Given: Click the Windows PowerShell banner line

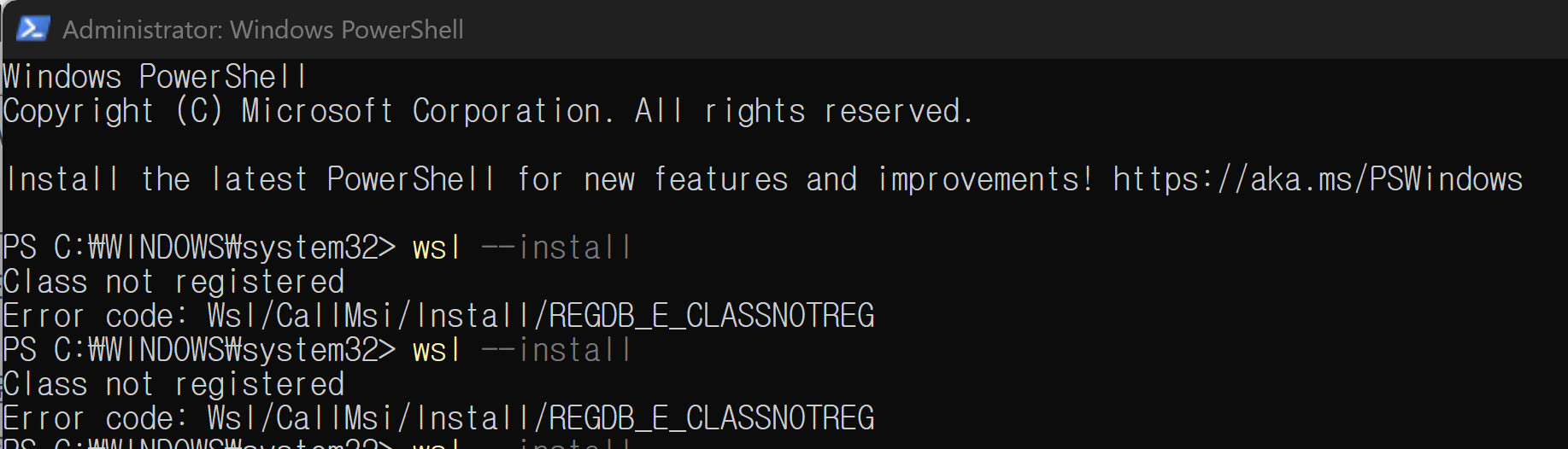Looking at the screenshot, I should click(154, 77).
